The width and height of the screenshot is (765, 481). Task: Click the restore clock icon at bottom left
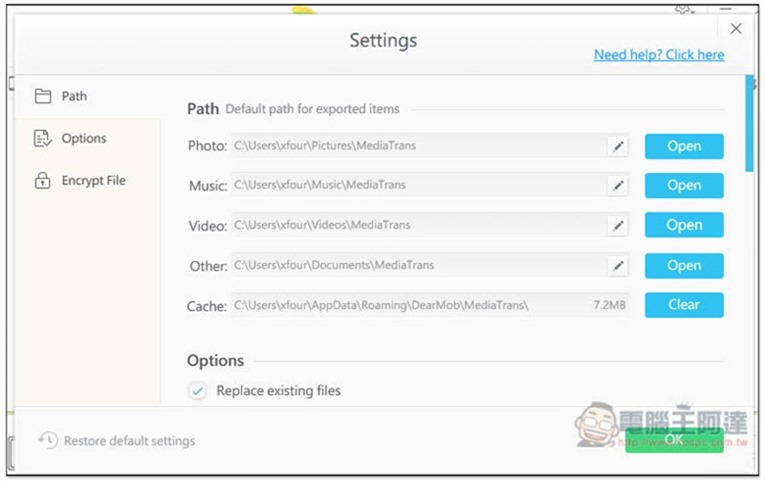click(x=48, y=441)
